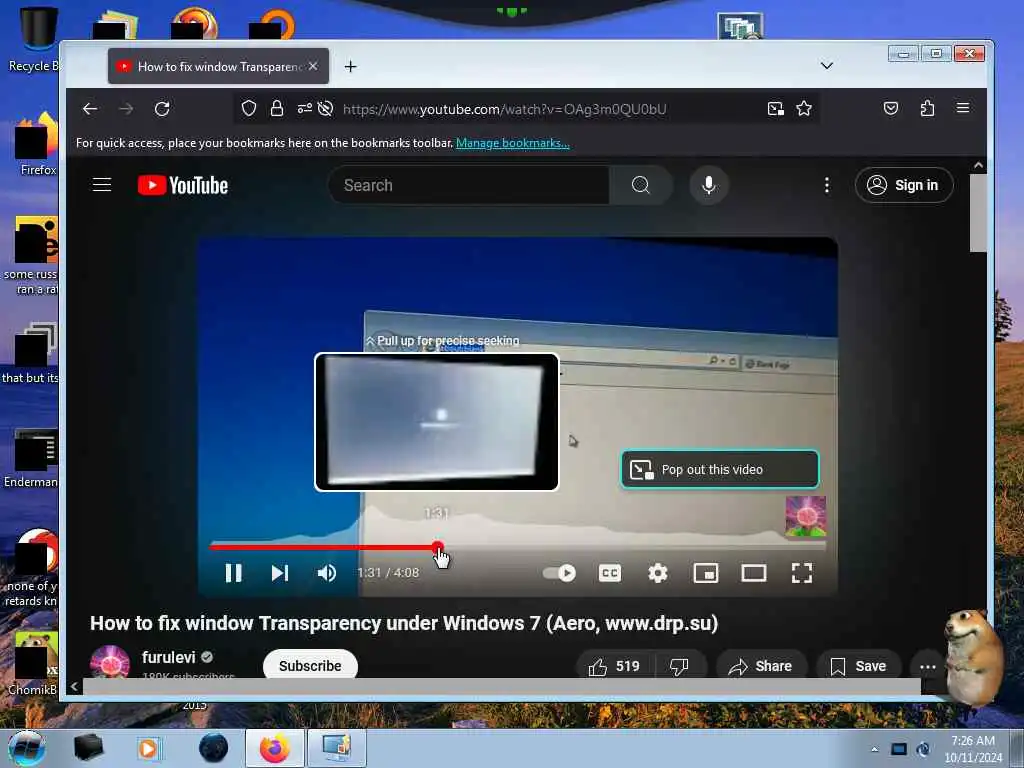
Task: Open site security padlock info
Action: click(277, 108)
